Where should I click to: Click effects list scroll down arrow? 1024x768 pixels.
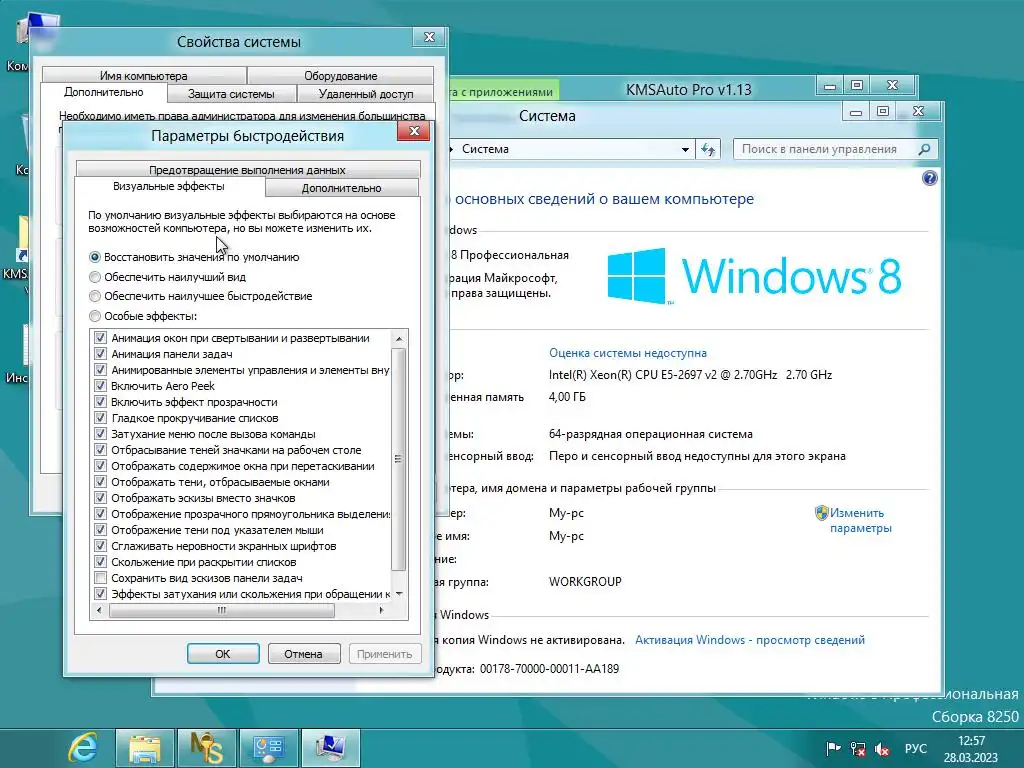coord(399,594)
